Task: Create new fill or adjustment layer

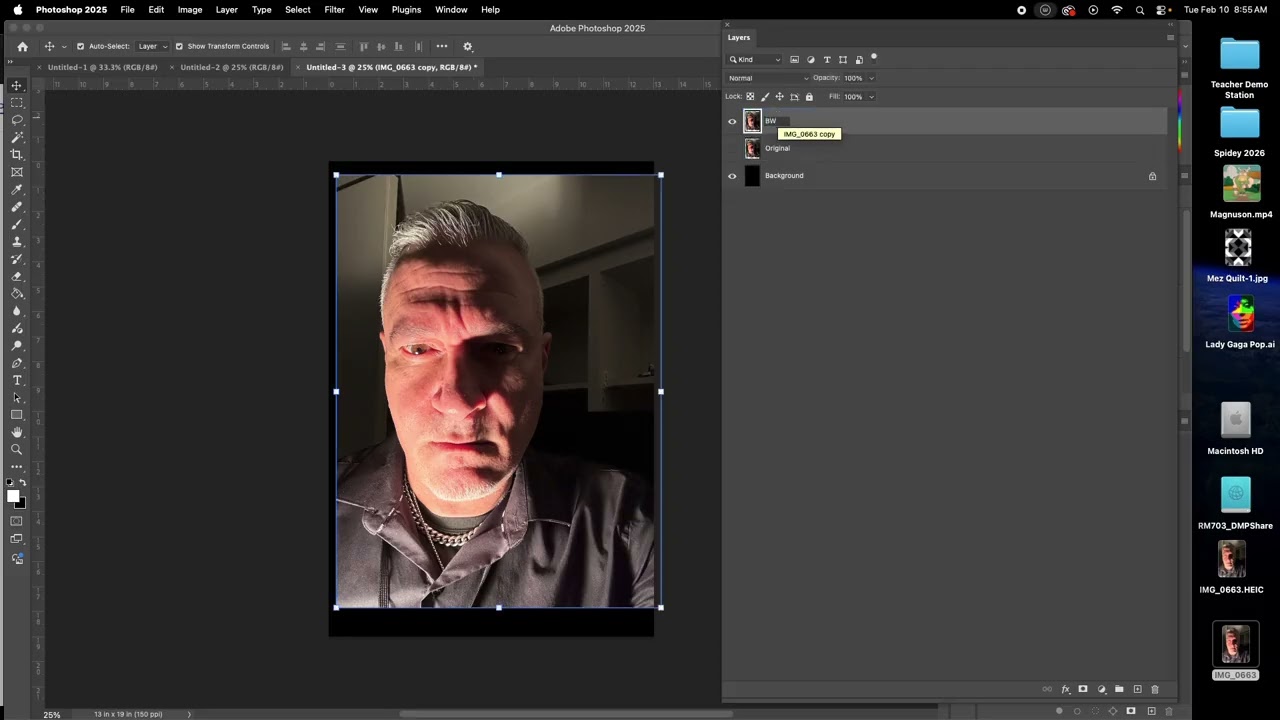Action: coord(1101,689)
